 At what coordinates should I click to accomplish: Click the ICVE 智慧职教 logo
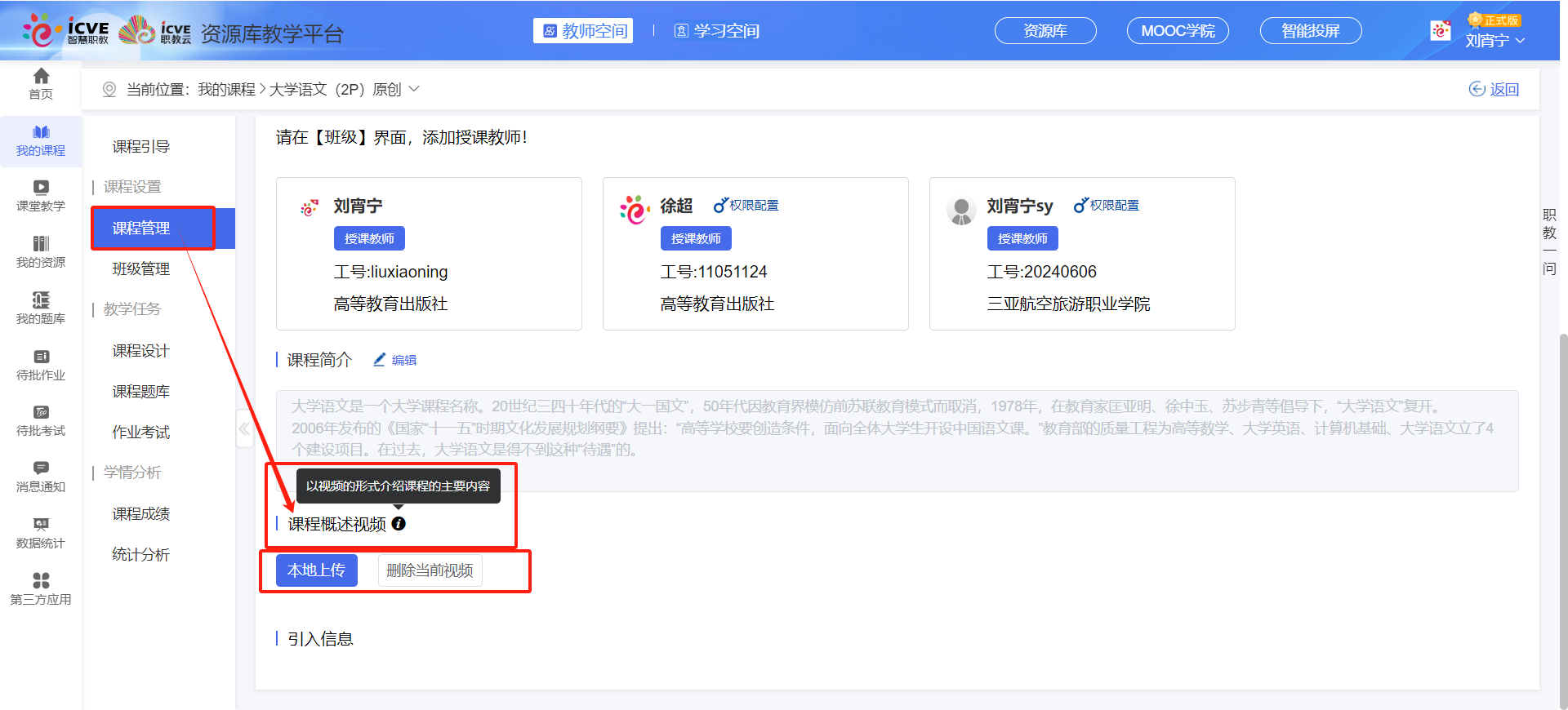coord(66,31)
